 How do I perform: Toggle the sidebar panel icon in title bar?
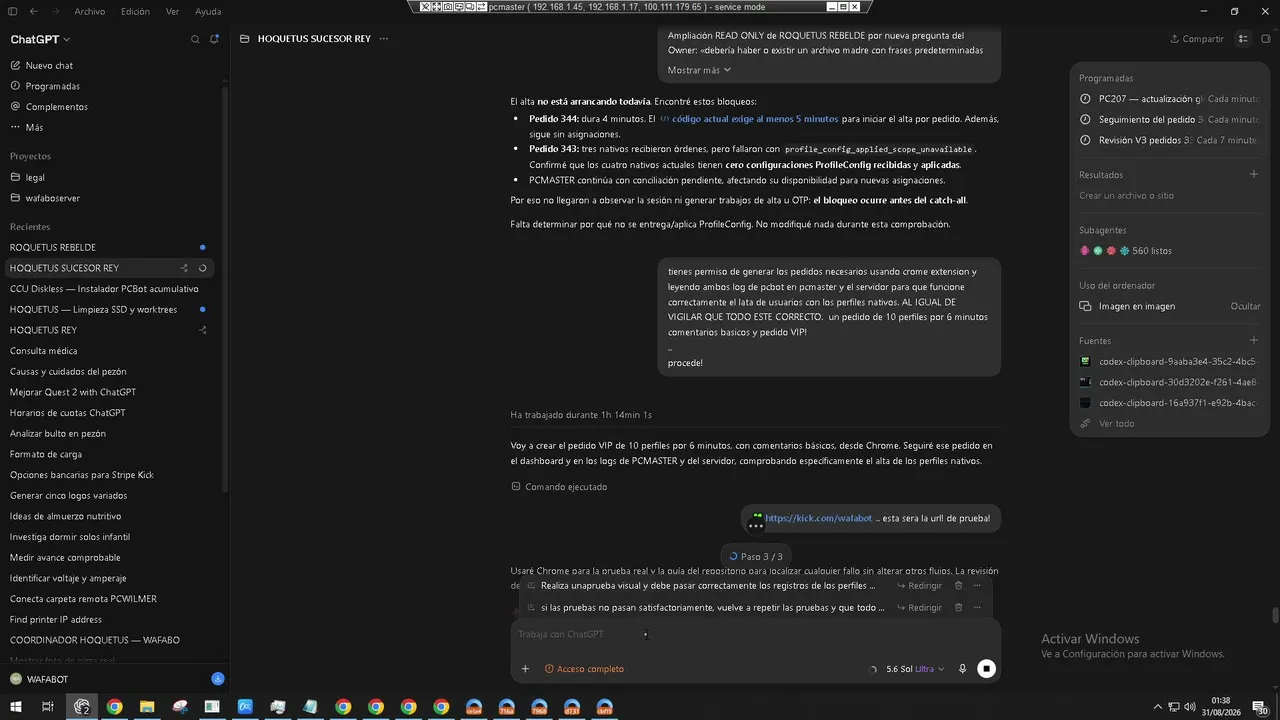pos(13,11)
